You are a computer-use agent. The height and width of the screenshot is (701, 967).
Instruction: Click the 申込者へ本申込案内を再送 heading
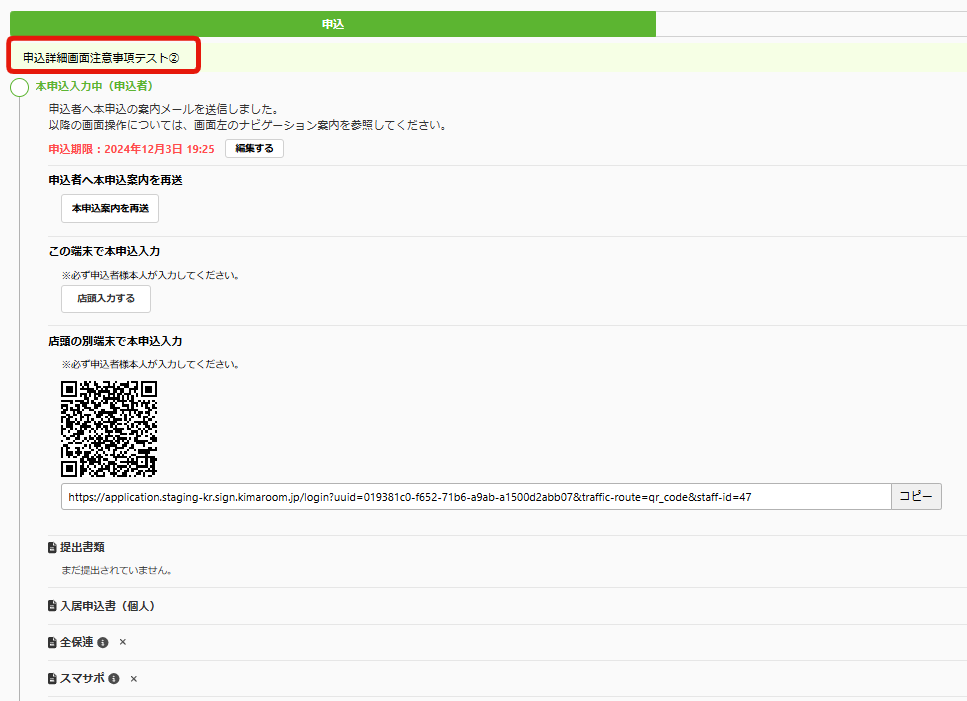(115, 180)
